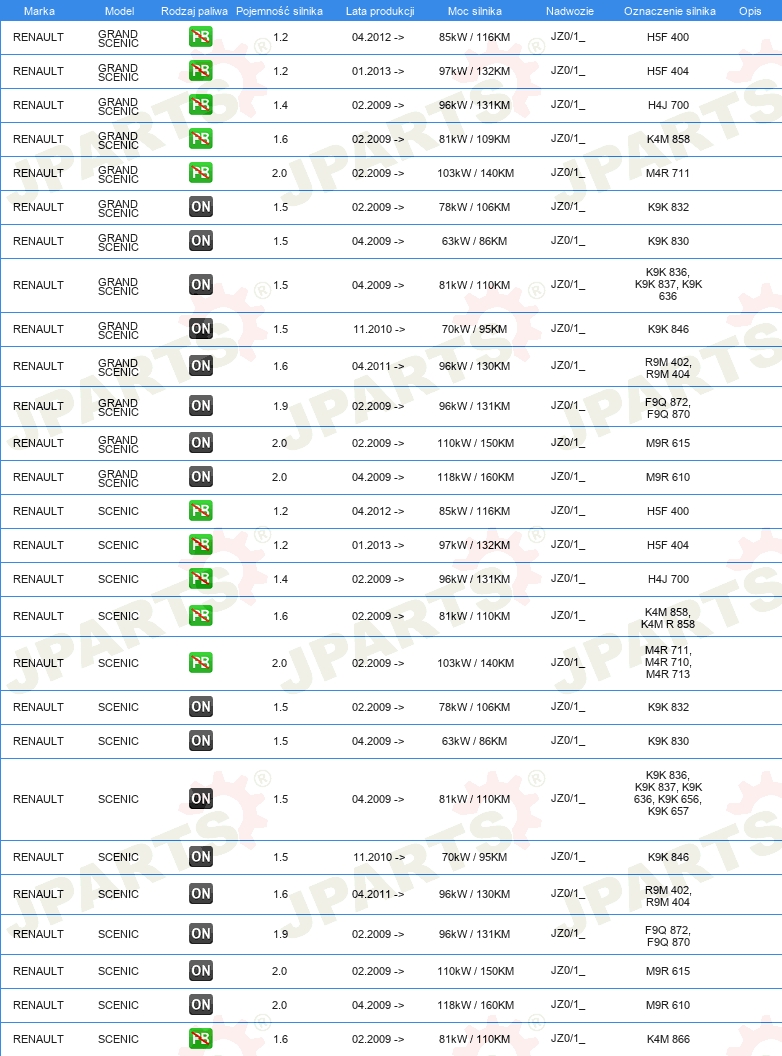Click 01.2013 date in Grand Scenic row

[378, 71]
